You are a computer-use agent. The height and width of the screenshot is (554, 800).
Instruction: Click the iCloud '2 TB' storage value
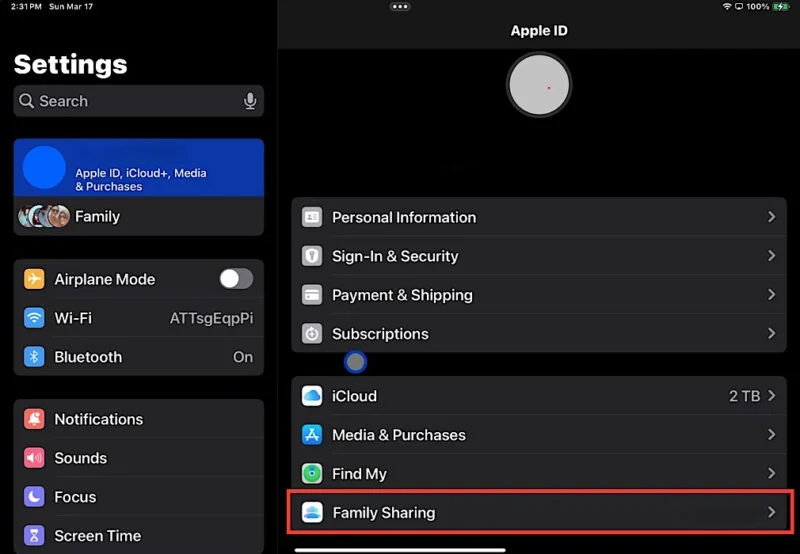point(744,396)
